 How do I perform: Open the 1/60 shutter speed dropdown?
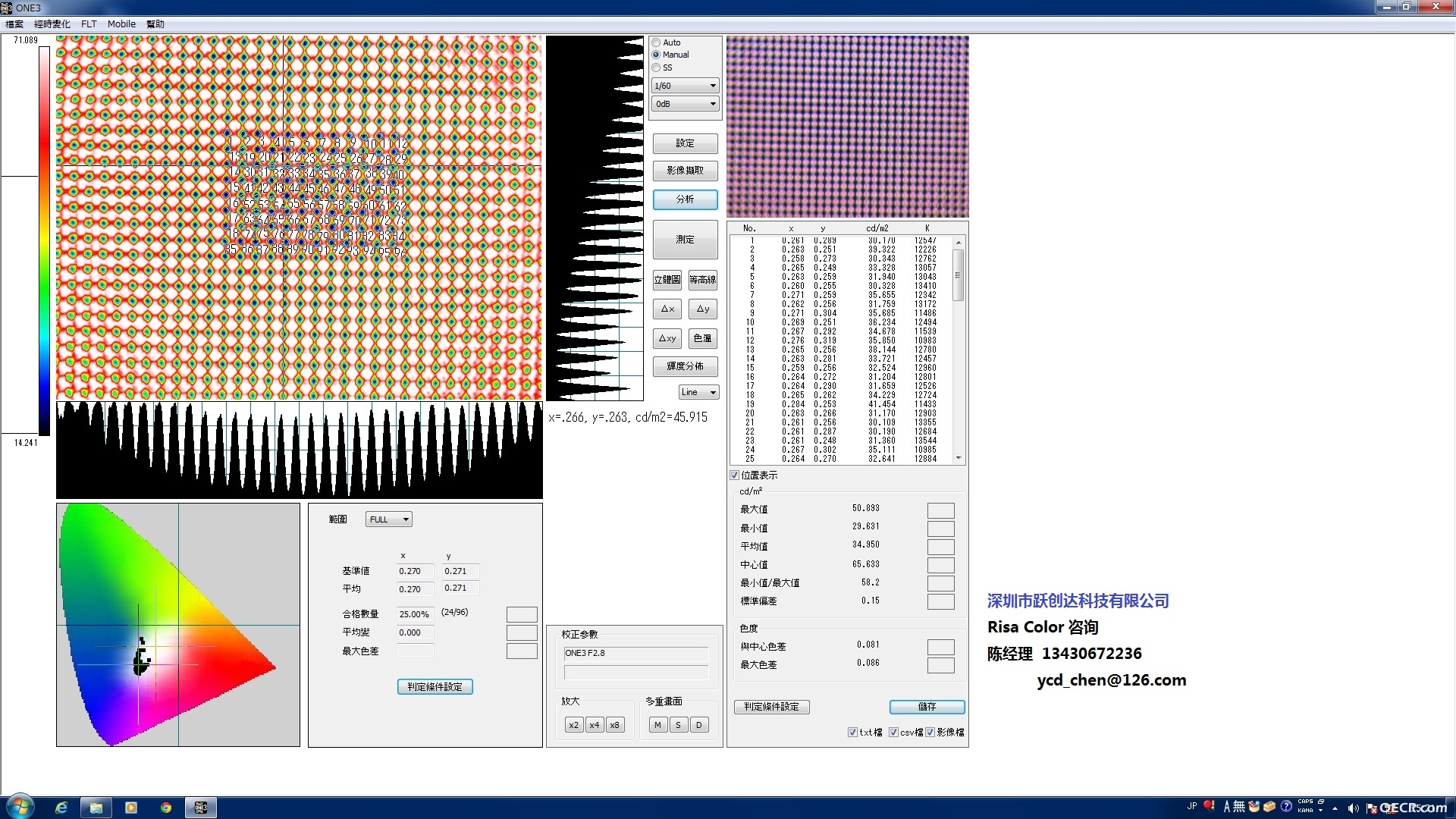click(x=686, y=86)
